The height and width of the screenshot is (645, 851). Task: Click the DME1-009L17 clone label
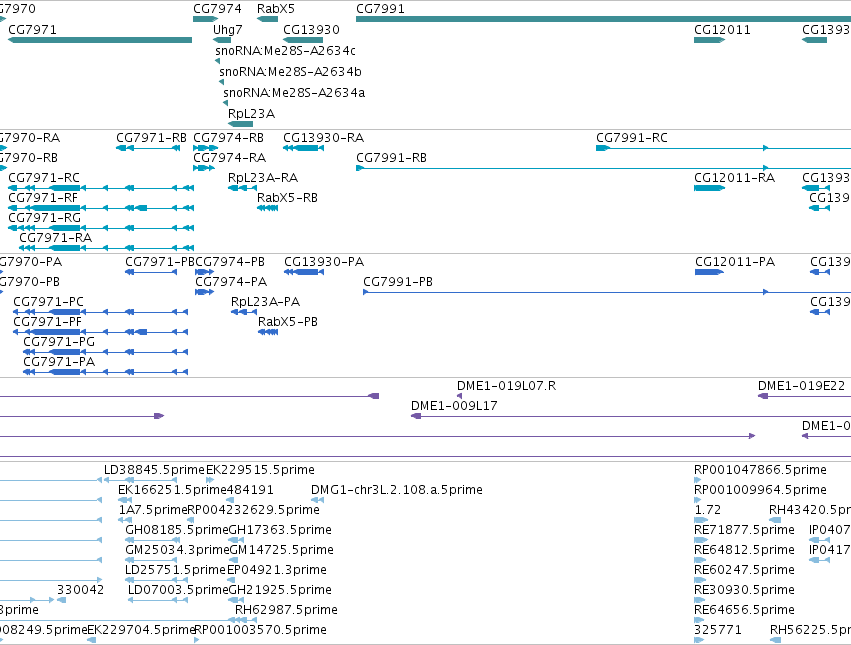tap(454, 406)
